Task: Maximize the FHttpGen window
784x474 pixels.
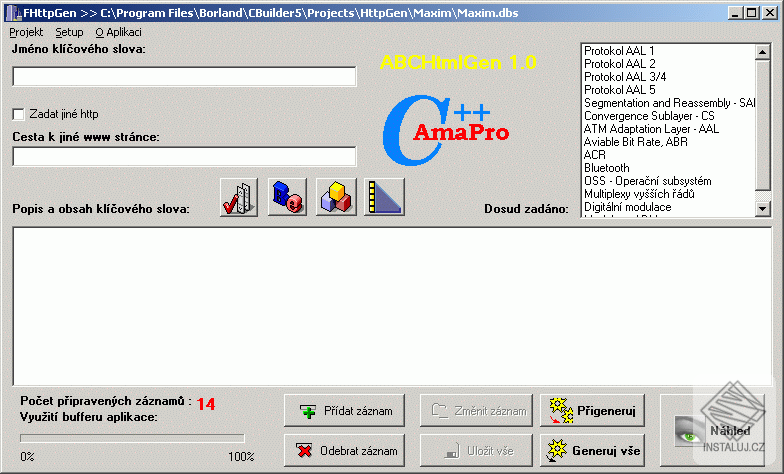Action: [x=751, y=13]
